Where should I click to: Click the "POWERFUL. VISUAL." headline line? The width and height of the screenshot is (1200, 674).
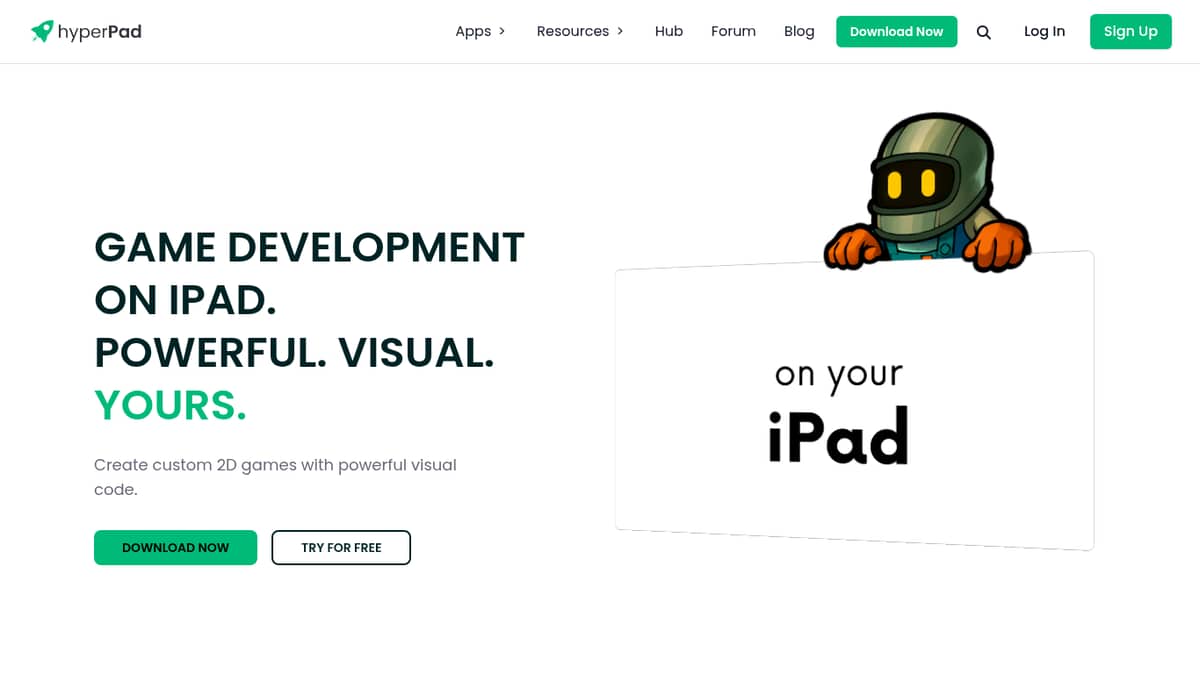coord(294,352)
